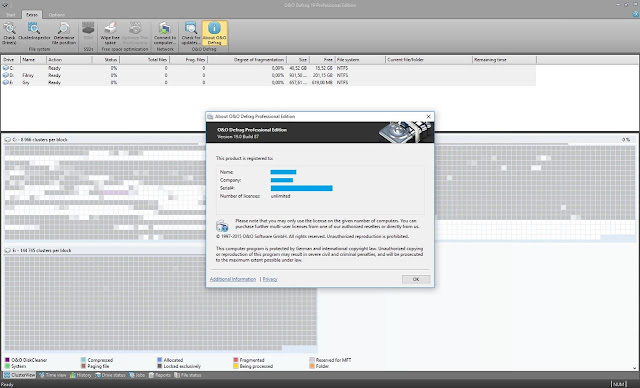Click drive icon beside E: clusters per block
Image resolution: width=640 pixels, height=388 pixels.
tap(7, 250)
